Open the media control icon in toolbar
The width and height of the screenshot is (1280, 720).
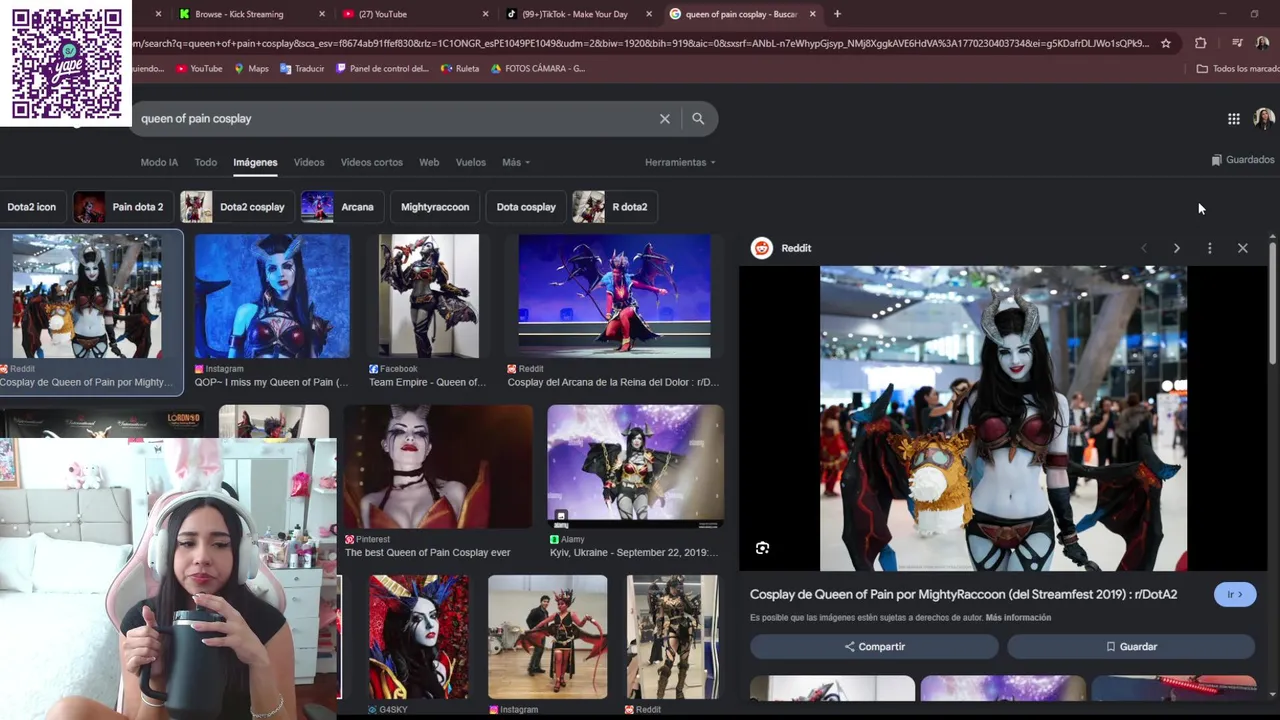tap(1237, 43)
